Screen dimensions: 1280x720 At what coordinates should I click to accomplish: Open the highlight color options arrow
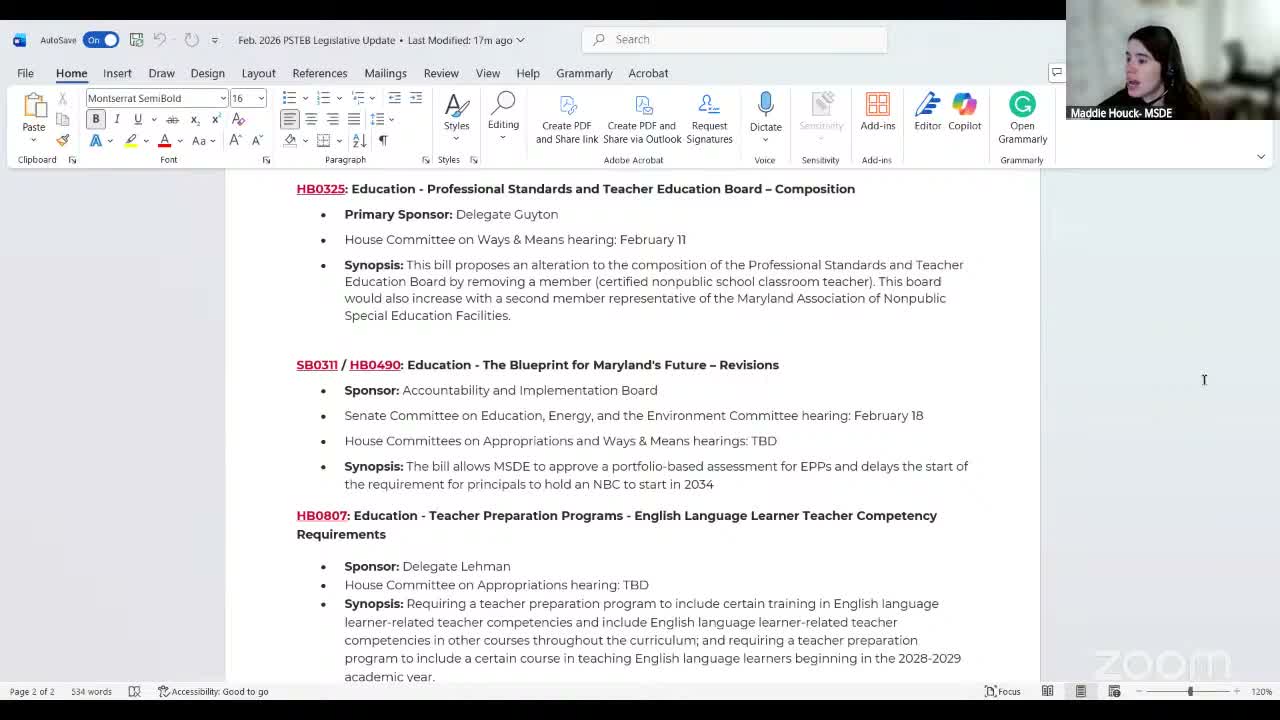[x=146, y=140]
